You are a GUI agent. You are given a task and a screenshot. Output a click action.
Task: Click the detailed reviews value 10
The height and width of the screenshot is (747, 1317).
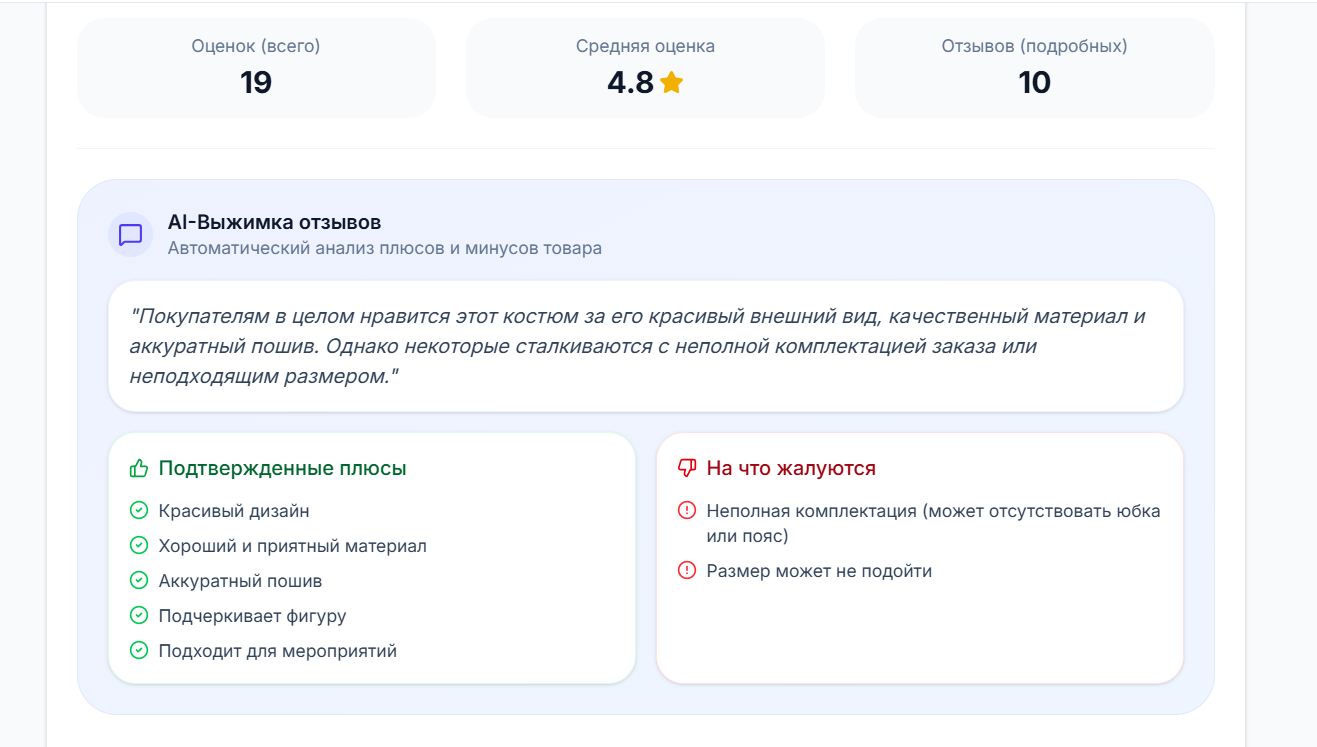coord(1034,82)
